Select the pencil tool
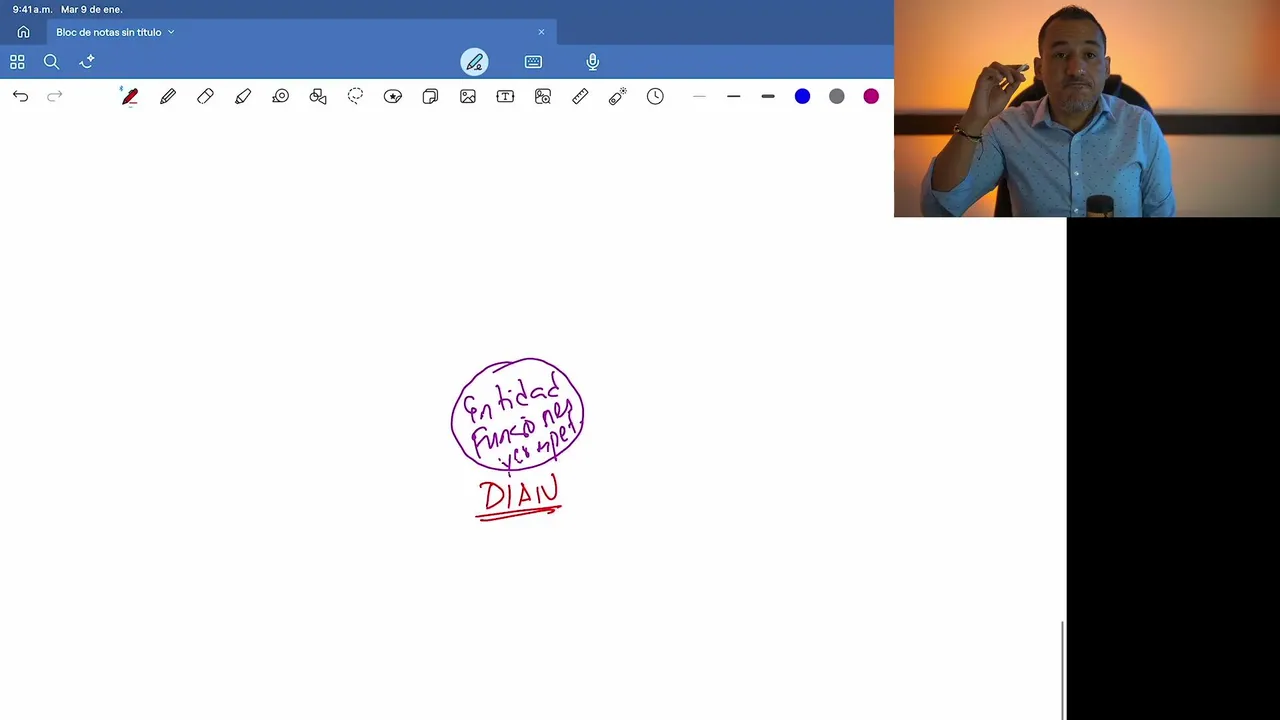The height and width of the screenshot is (720, 1280). (168, 96)
